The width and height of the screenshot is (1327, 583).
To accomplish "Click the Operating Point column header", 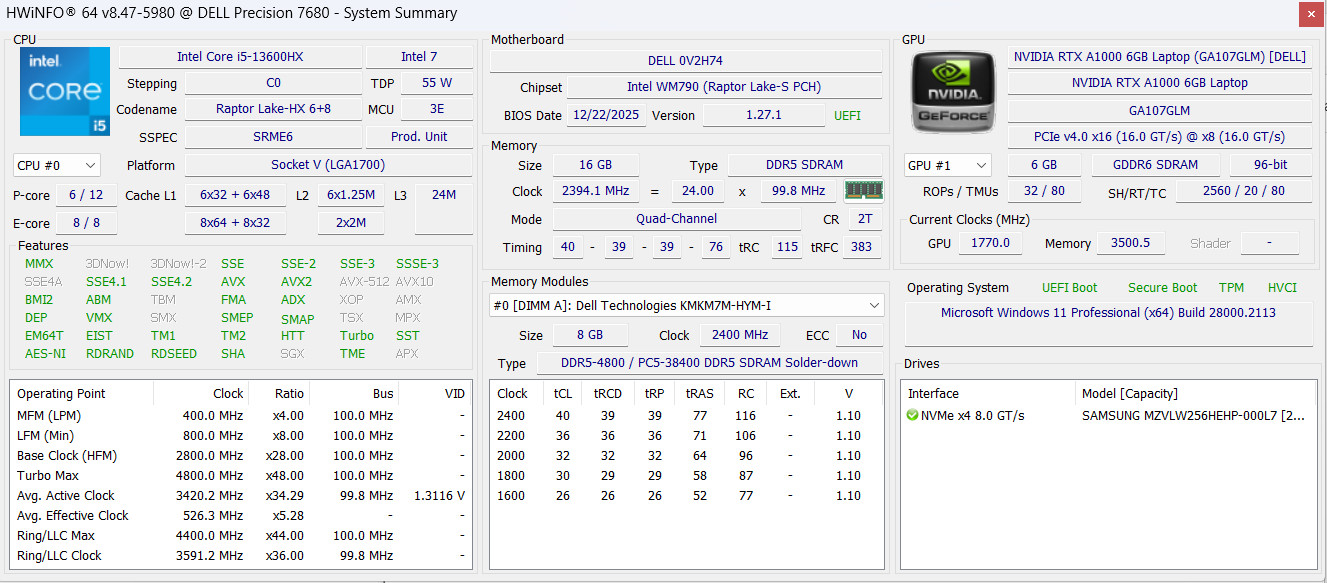I will [82, 394].
